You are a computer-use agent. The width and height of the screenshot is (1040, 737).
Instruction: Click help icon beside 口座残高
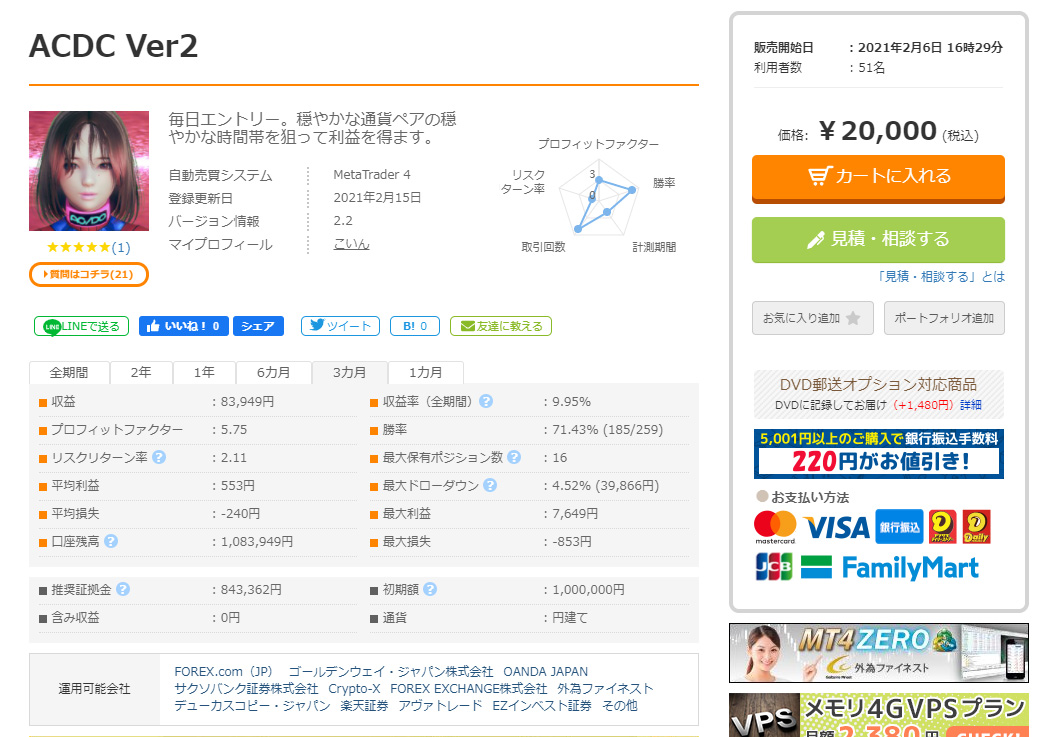pos(111,541)
